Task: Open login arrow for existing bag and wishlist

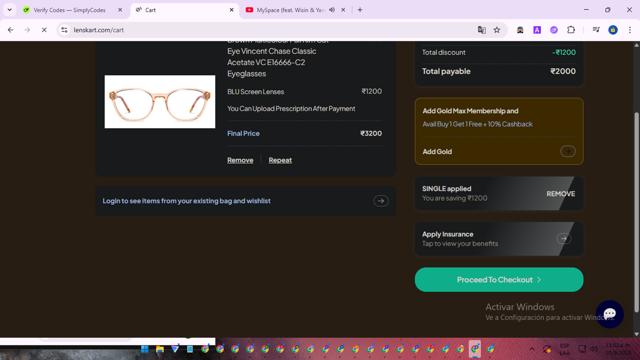Action: [x=381, y=201]
